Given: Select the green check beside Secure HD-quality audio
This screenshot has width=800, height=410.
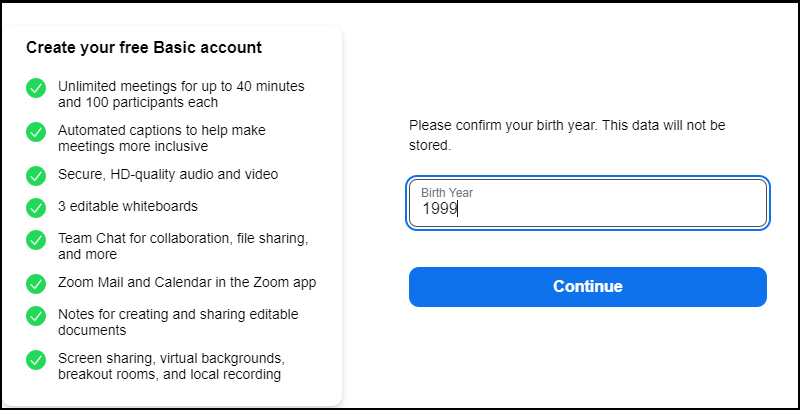Looking at the screenshot, I should (36, 176).
